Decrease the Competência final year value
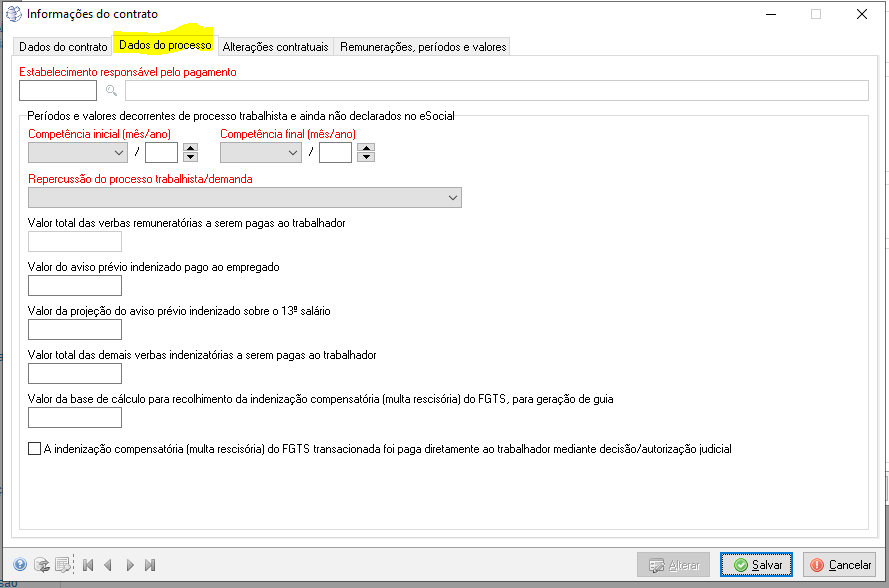Screen dimensions: 889x588 point(366,157)
